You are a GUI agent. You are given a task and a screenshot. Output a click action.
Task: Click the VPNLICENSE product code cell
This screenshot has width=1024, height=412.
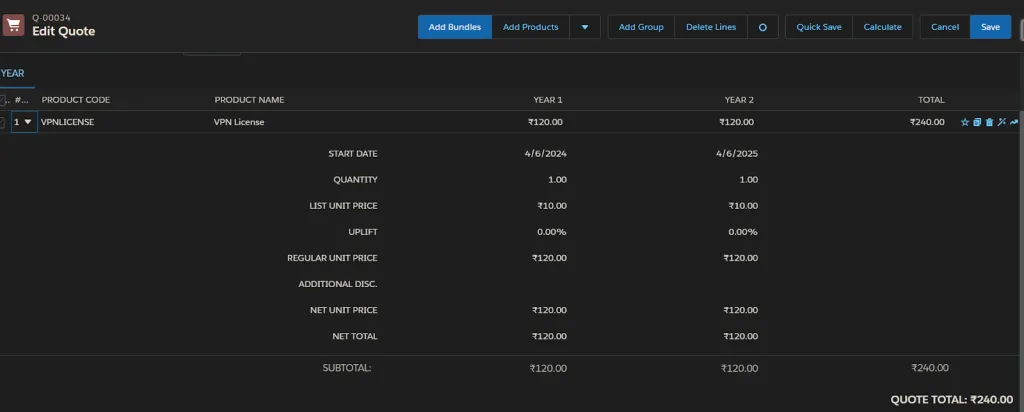(68, 122)
